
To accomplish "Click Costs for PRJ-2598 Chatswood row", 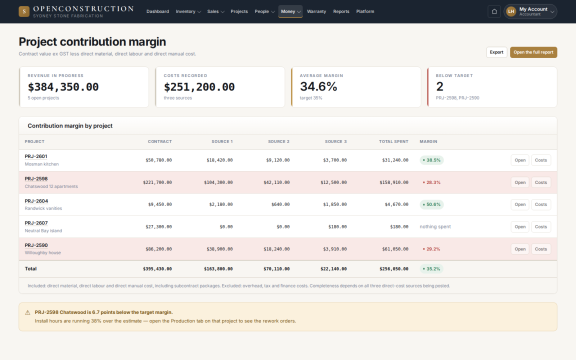I will coord(541,182).
